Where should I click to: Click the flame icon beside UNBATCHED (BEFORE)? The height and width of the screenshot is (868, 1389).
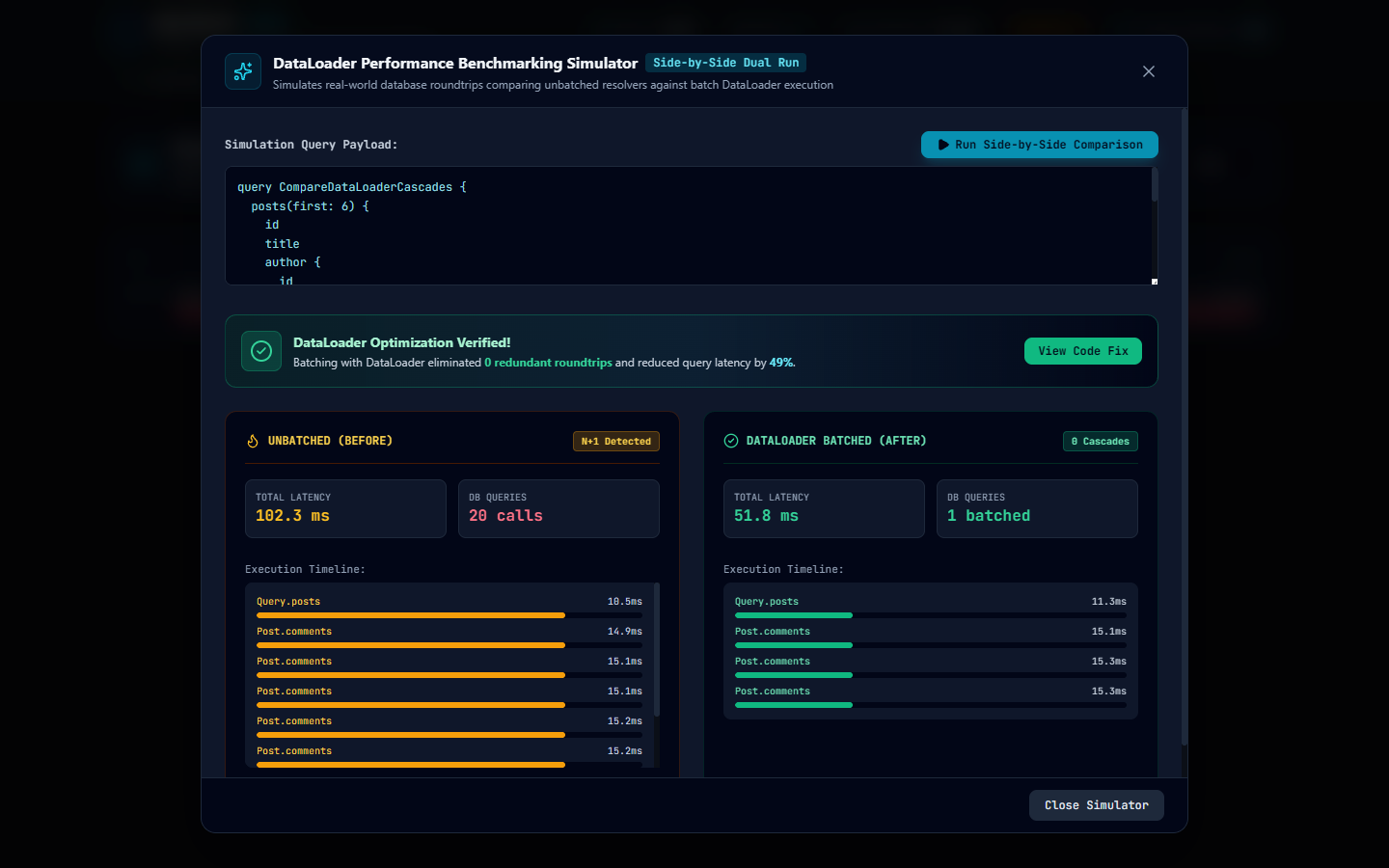[x=253, y=441]
